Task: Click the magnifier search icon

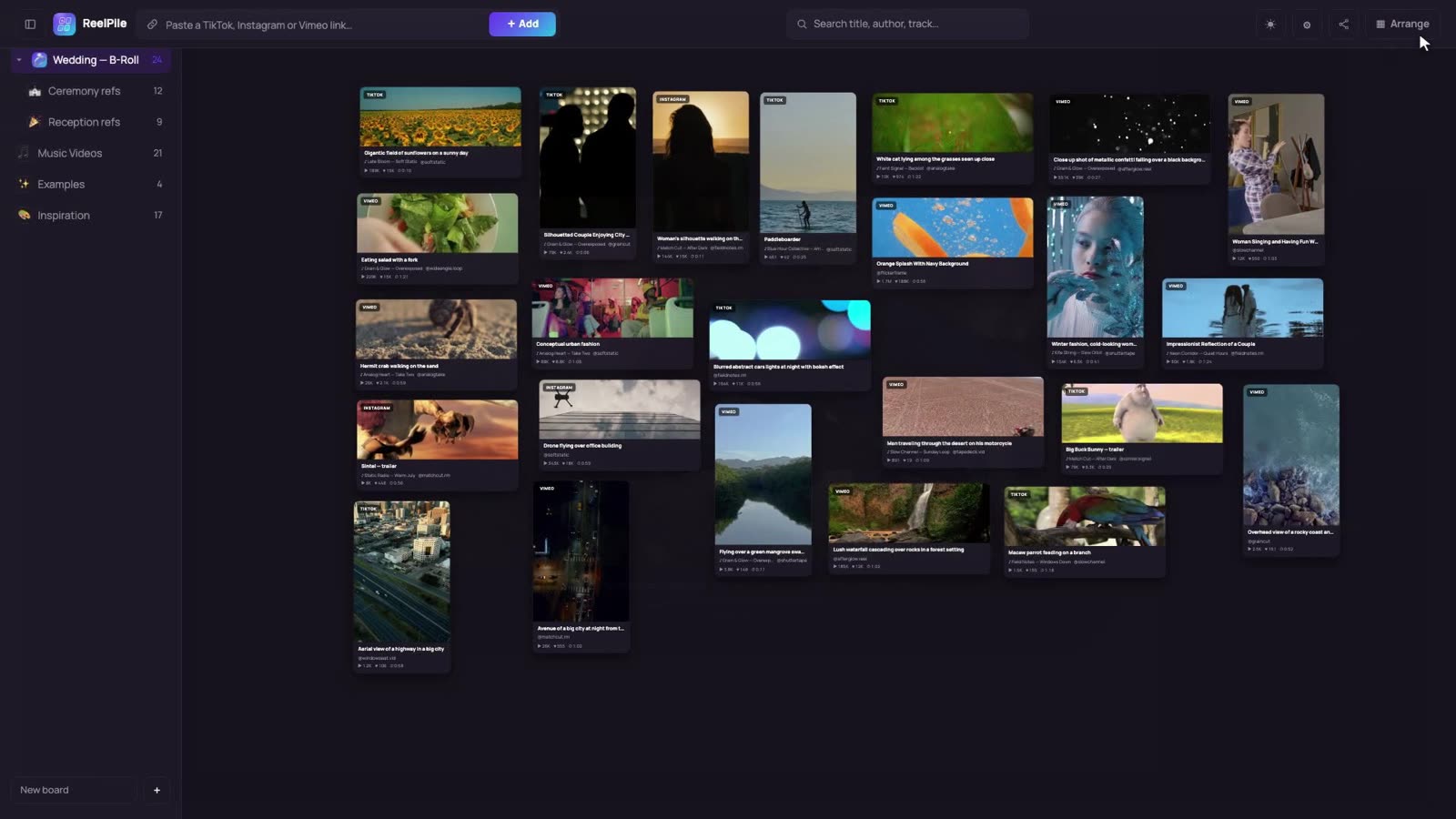Action: coord(802,25)
